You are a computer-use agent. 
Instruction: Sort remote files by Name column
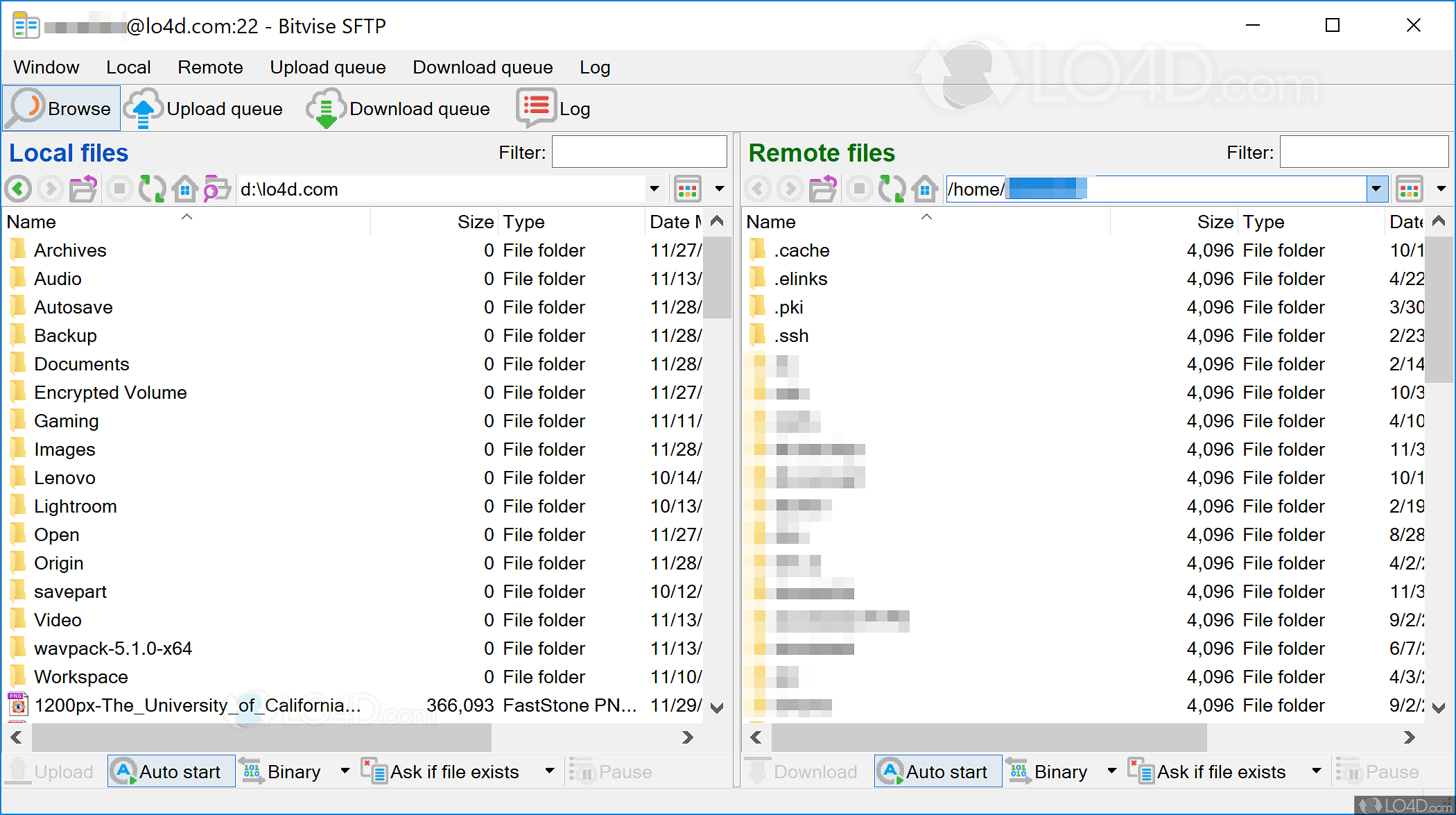[927, 222]
